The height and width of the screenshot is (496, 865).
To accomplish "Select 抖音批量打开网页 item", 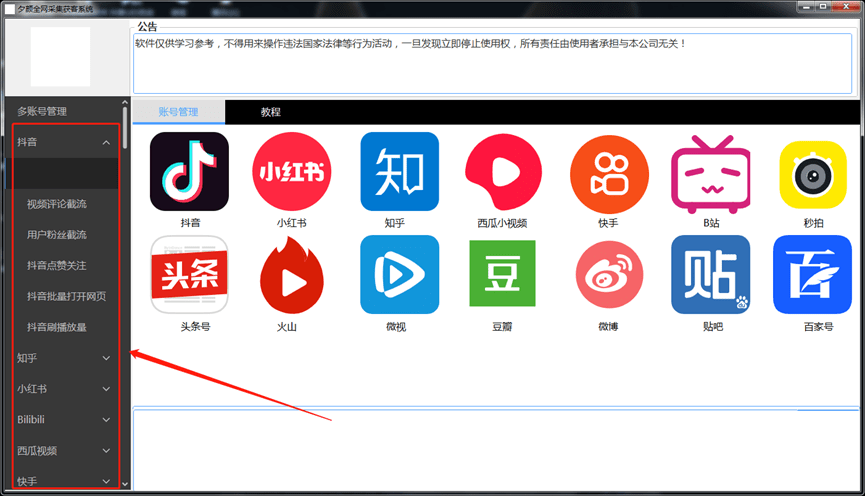I will coord(66,297).
